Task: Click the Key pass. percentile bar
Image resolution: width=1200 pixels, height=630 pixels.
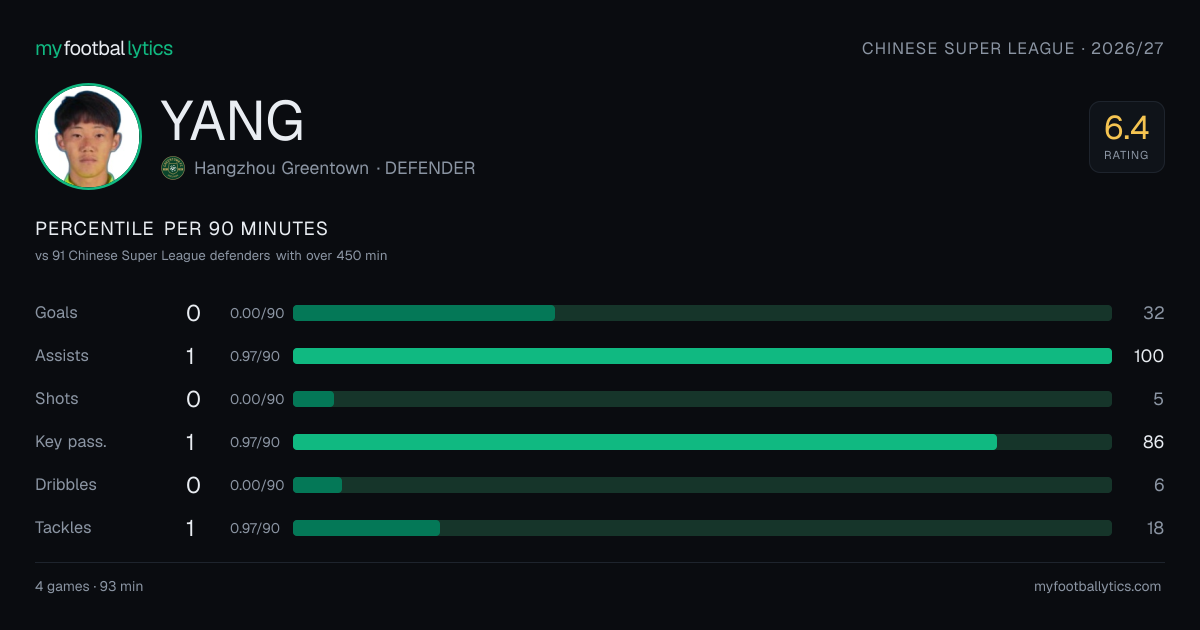Action: click(x=702, y=442)
